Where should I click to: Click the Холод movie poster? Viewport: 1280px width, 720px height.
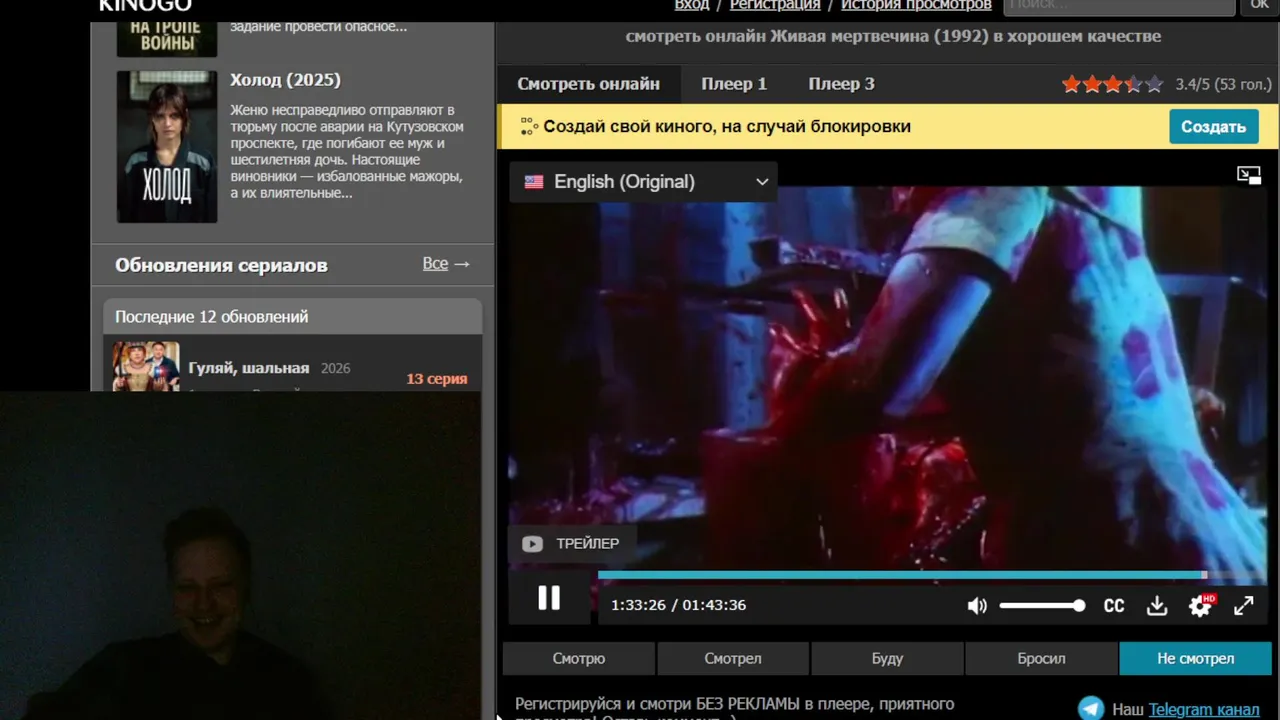tap(166, 146)
